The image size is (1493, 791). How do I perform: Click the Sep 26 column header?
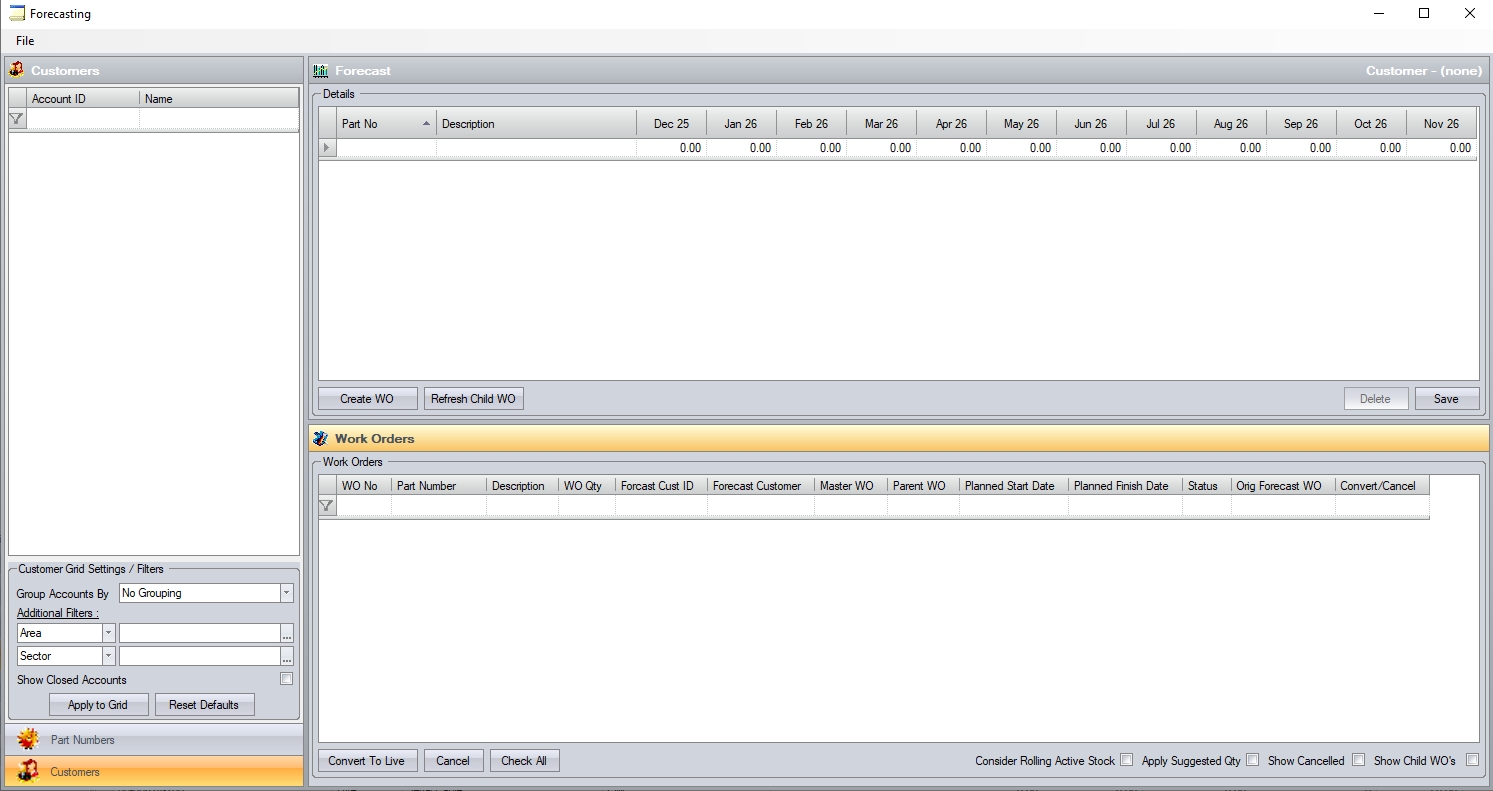click(1301, 124)
